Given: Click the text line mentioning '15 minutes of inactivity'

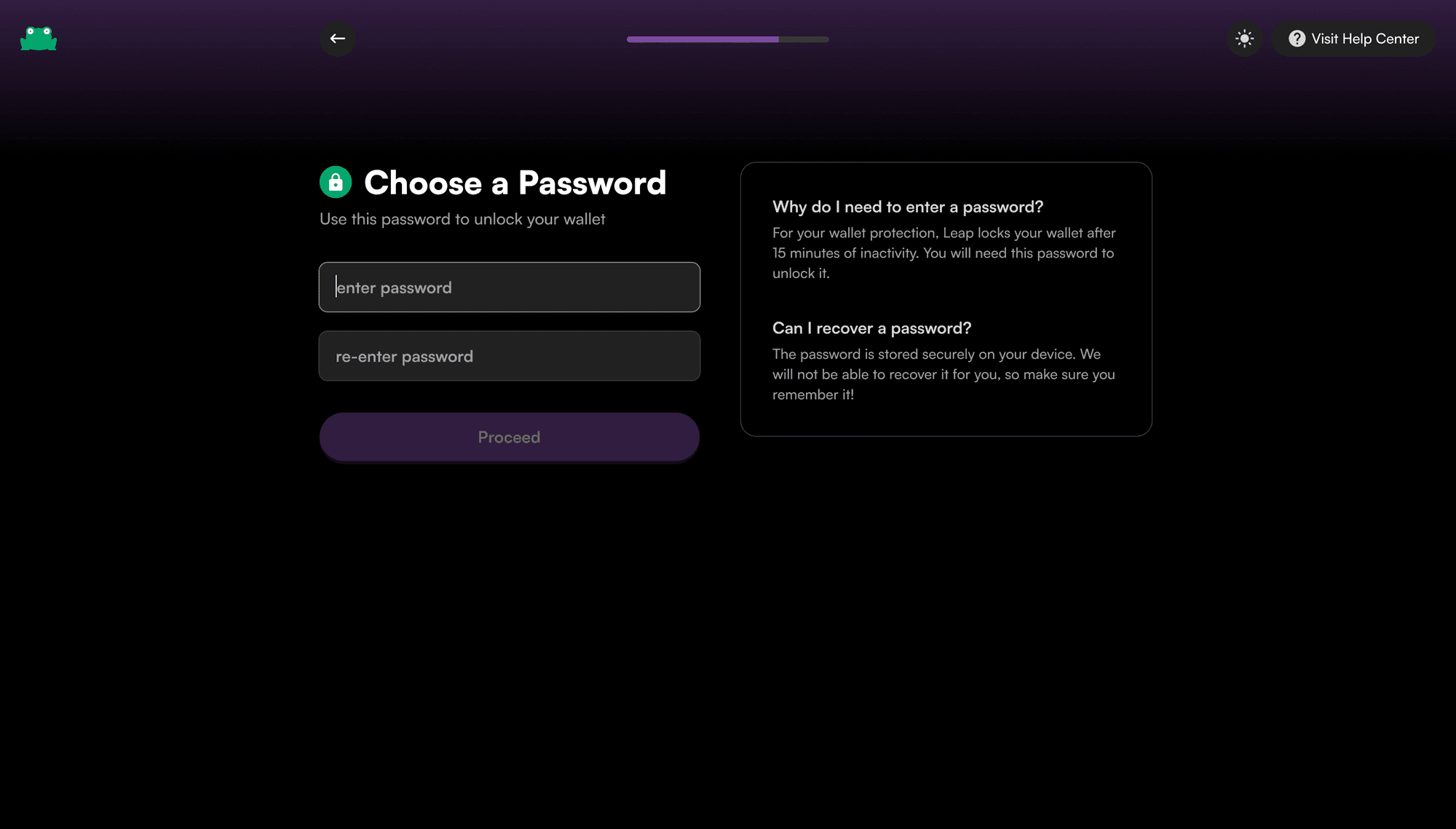Looking at the screenshot, I should (943, 253).
